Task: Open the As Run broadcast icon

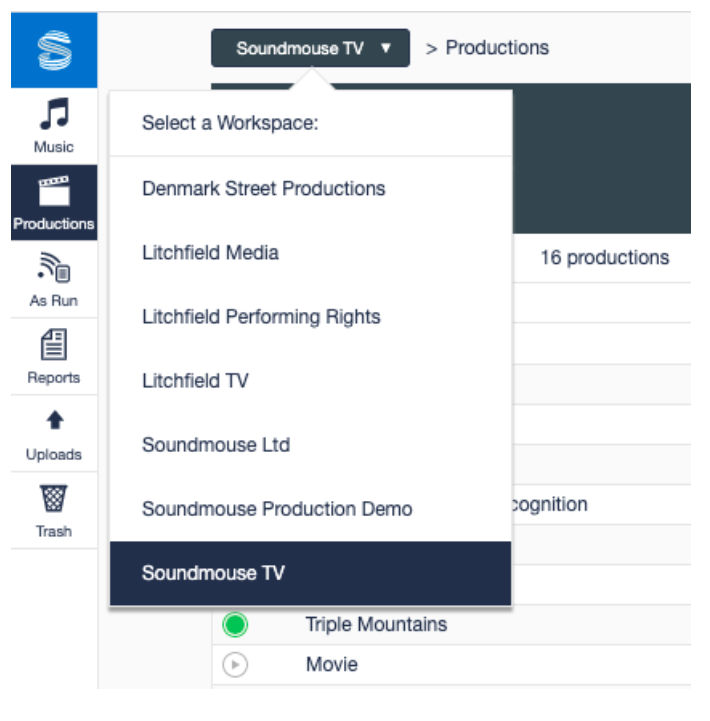Action: [x=54, y=267]
